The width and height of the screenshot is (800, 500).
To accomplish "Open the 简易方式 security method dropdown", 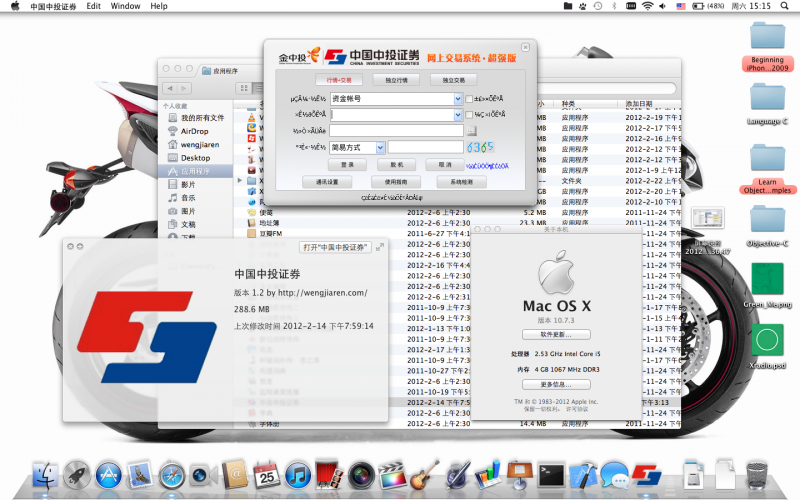I will 380,147.
